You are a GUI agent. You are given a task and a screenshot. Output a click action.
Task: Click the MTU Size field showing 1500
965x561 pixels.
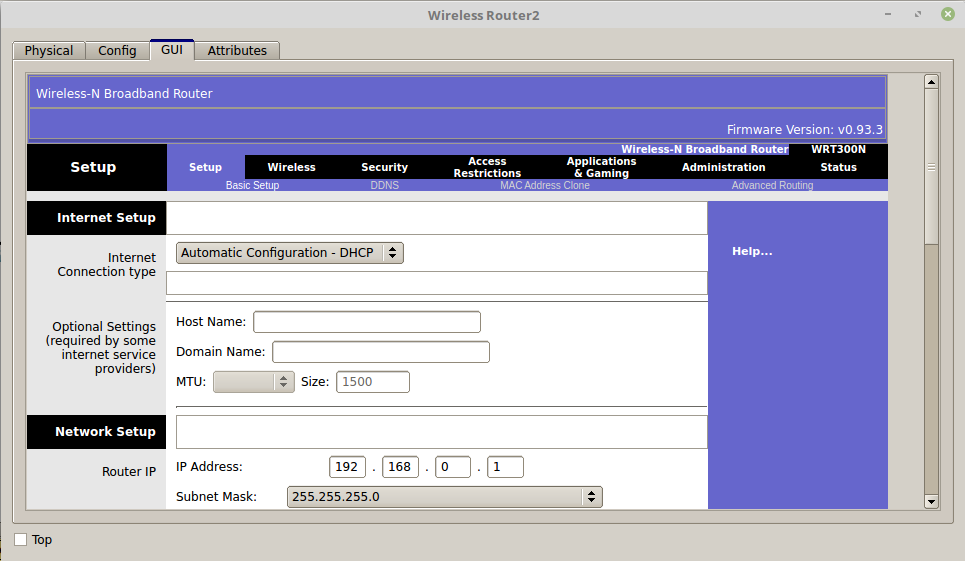(373, 382)
